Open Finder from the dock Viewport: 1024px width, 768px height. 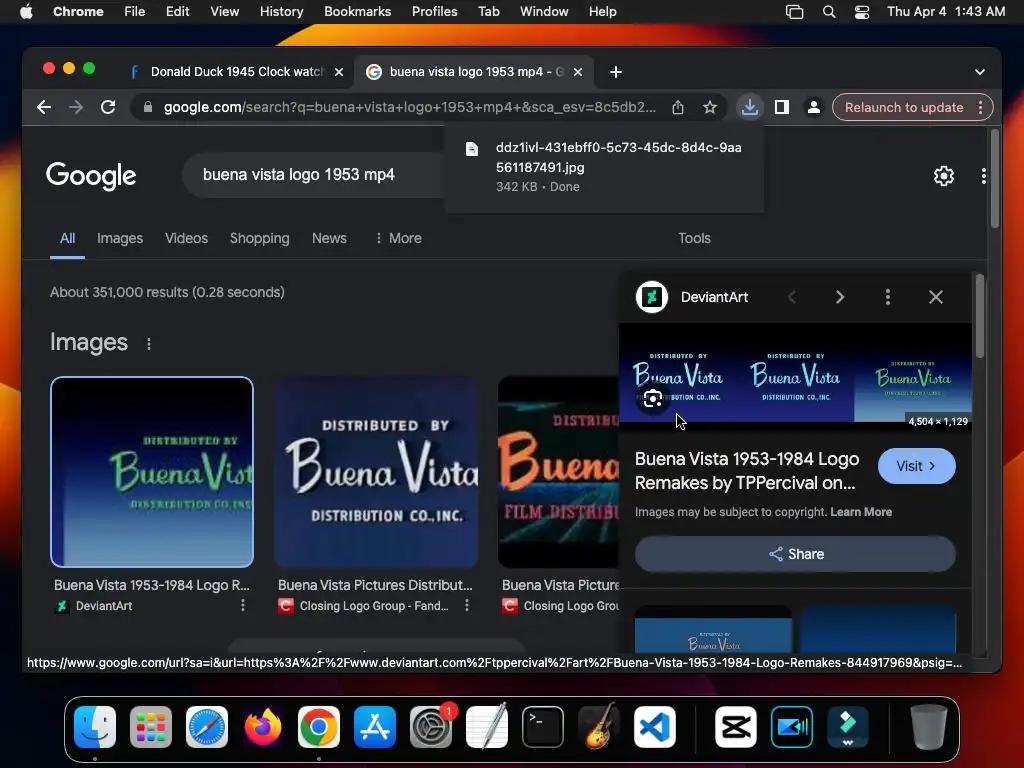pos(95,727)
